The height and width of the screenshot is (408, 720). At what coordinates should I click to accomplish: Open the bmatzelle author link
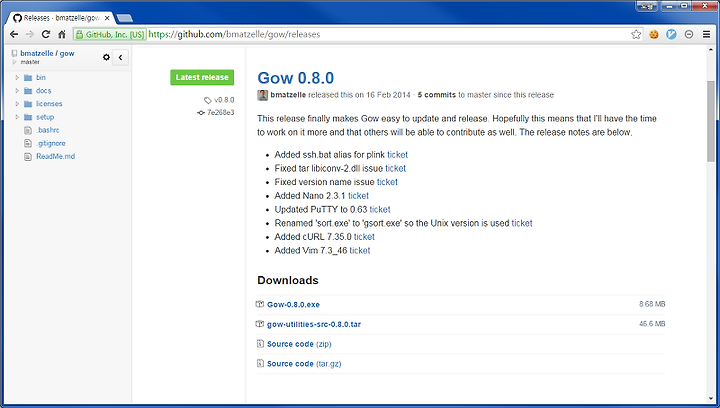click(x=288, y=95)
